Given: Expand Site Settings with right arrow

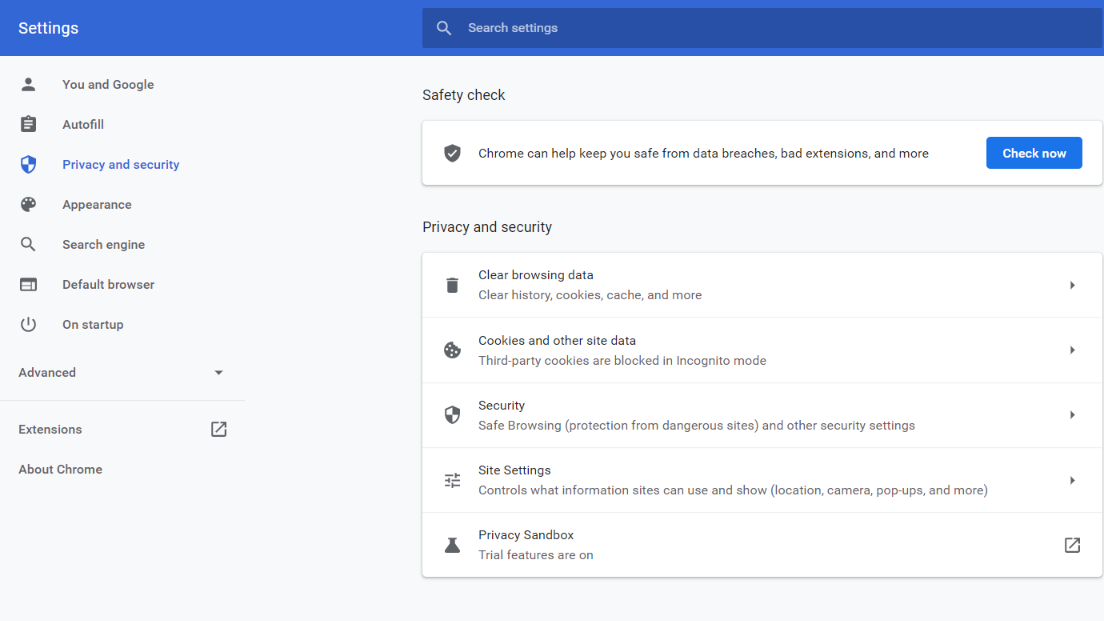Looking at the screenshot, I should (1072, 480).
